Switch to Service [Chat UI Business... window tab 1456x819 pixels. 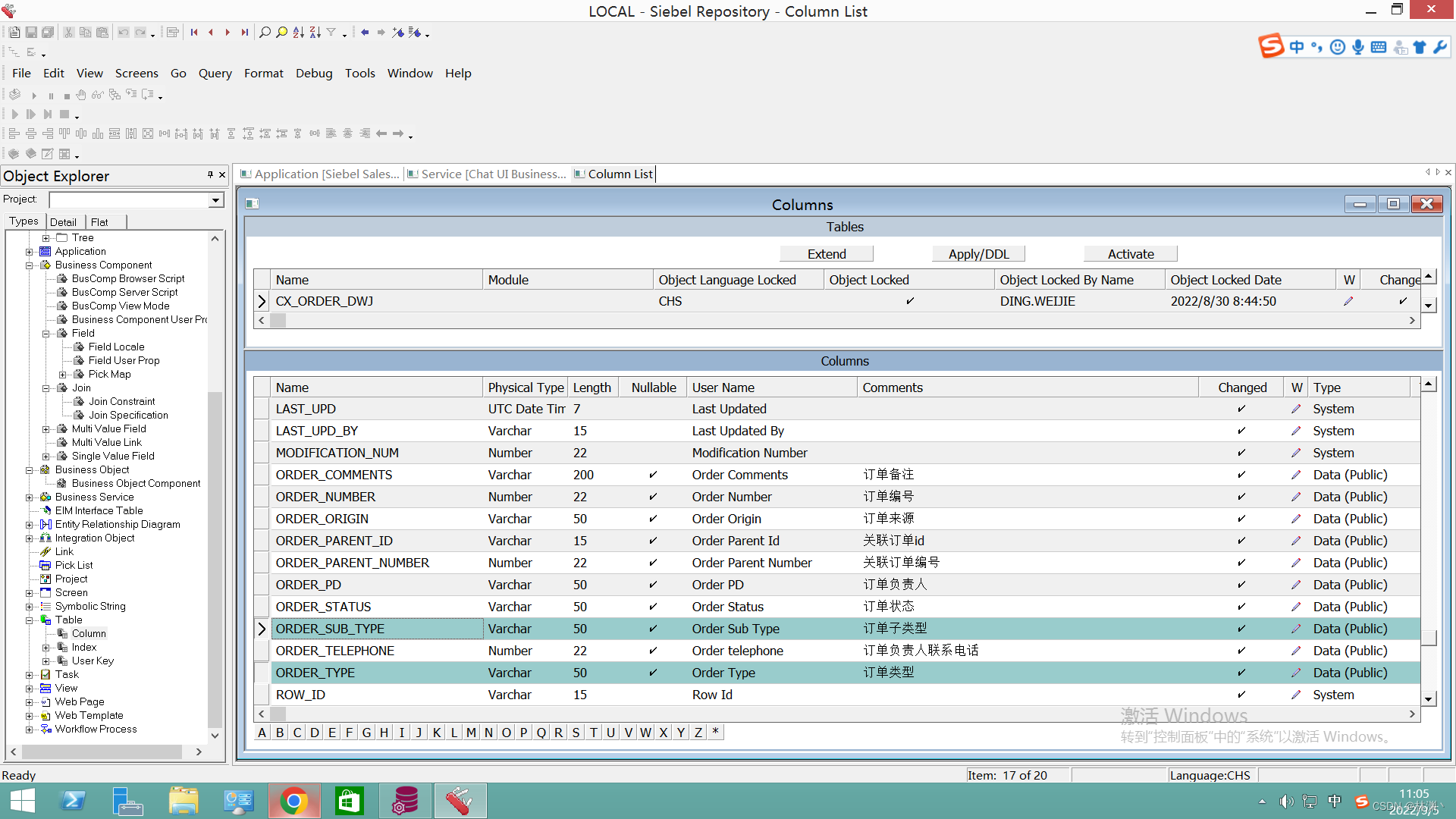click(x=486, y=174)
